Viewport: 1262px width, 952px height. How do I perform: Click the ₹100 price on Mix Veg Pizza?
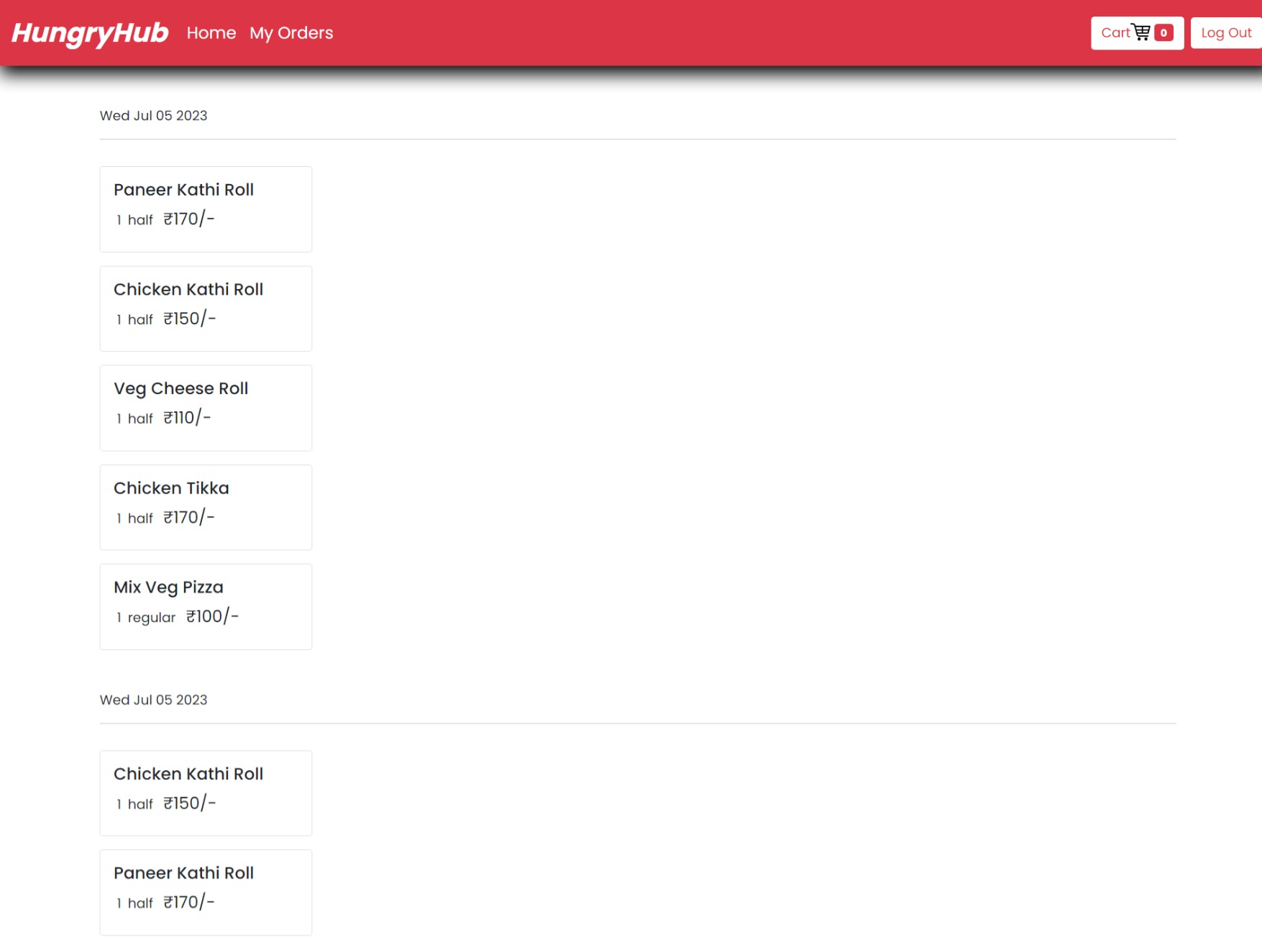tap(211, 615)
